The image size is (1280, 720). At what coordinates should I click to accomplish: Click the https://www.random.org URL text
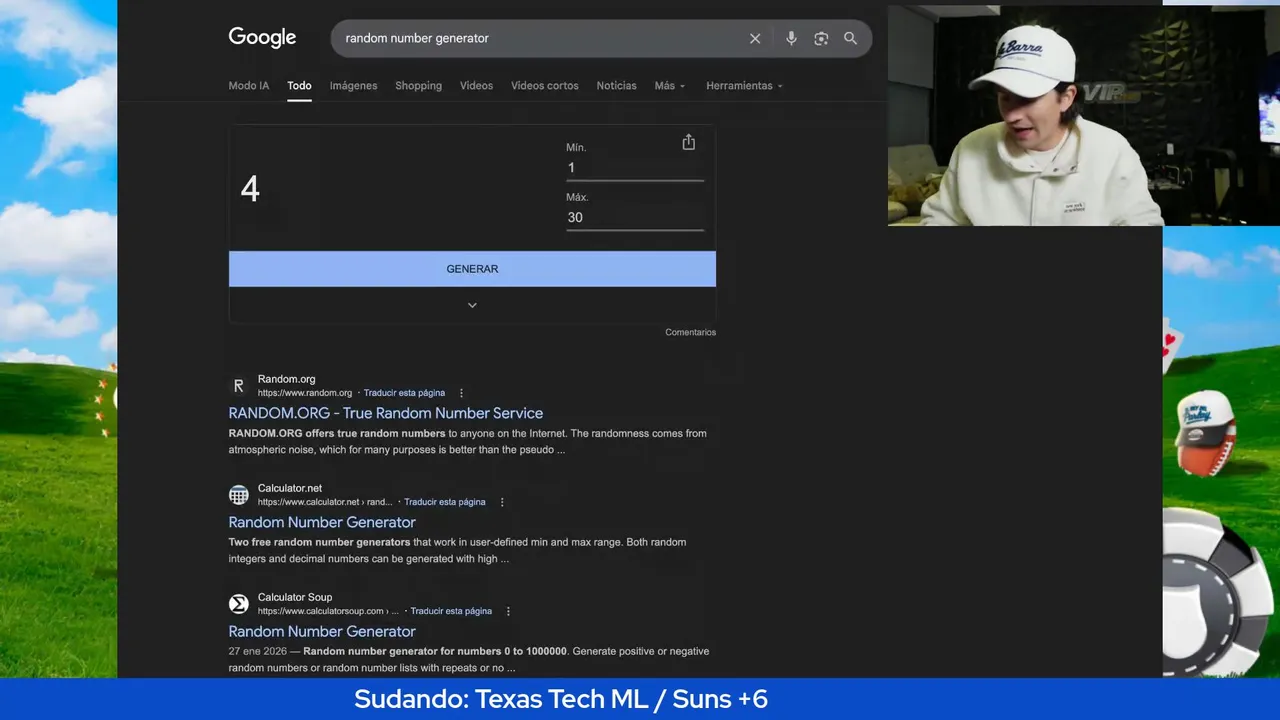(305, 393)
